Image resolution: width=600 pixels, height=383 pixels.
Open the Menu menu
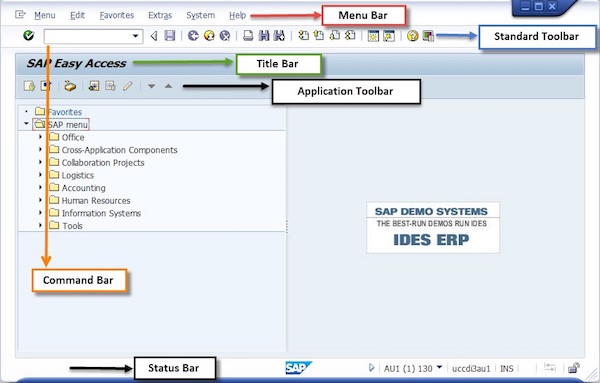click(45, 15)
